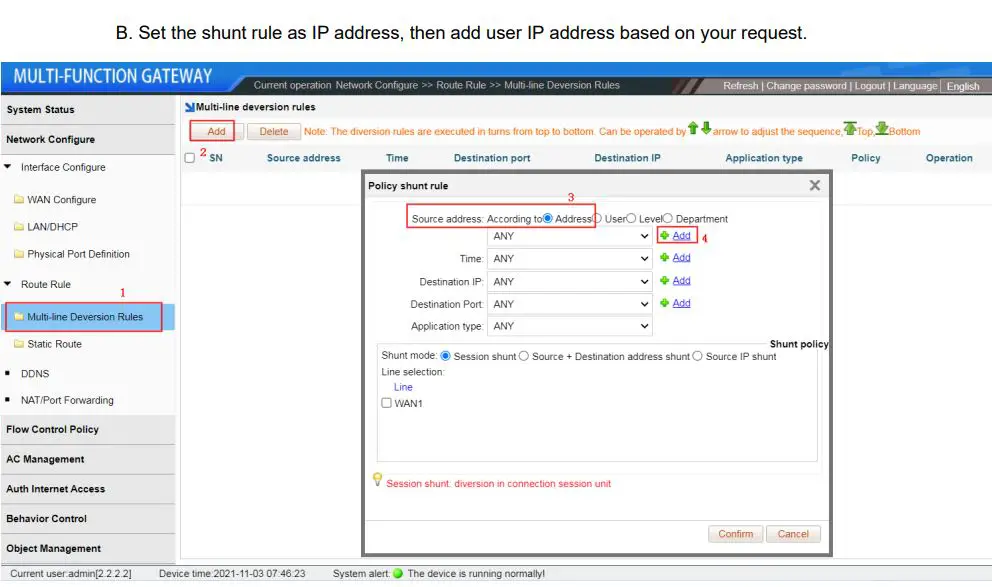Open the English language selector
Image resolution: width=992 pixels, height=587 pixels.
tap(963, 86)
